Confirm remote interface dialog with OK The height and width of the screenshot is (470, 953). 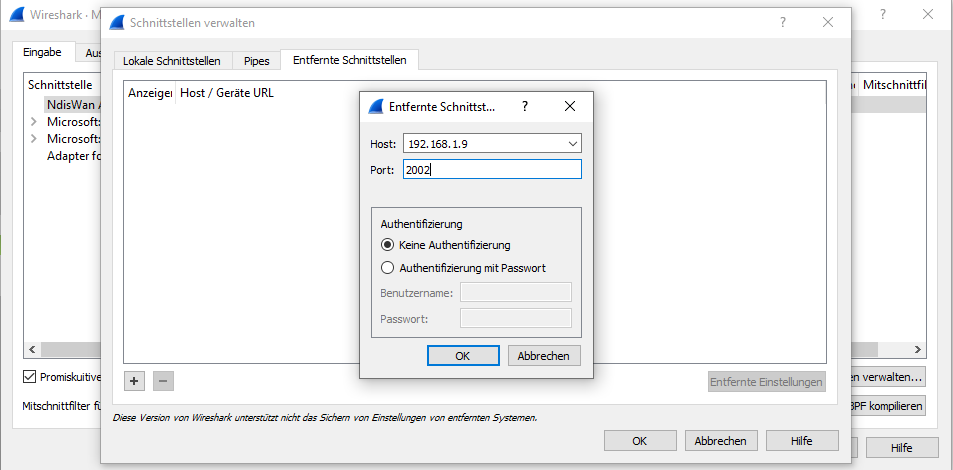click(463, 356)
